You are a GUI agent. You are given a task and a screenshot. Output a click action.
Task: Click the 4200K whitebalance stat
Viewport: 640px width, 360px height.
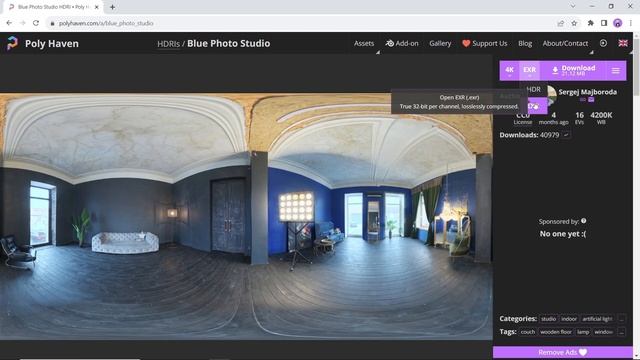click(x=601, y=118)
